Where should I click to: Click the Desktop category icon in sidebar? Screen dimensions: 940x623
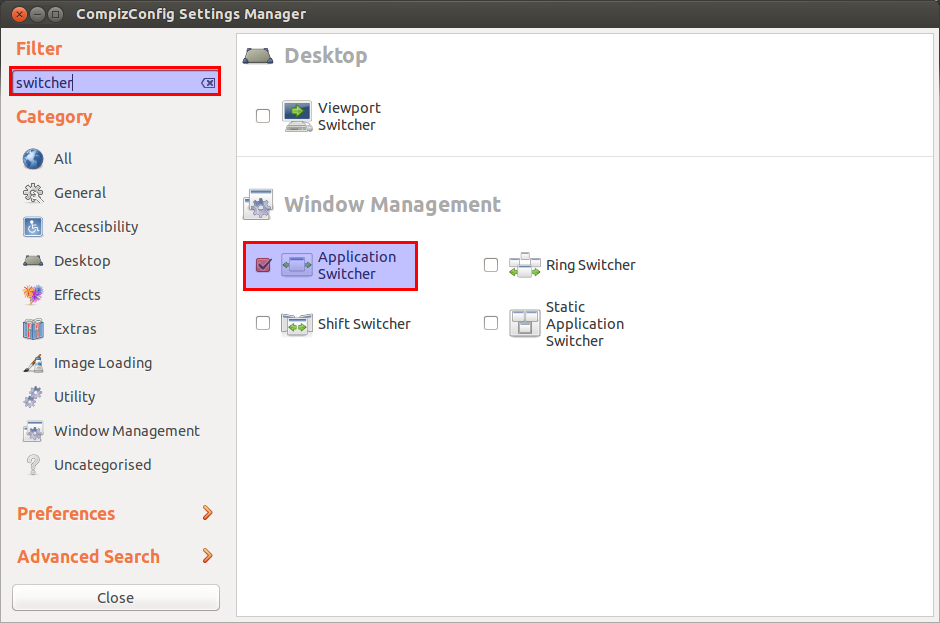click(33, 261)
